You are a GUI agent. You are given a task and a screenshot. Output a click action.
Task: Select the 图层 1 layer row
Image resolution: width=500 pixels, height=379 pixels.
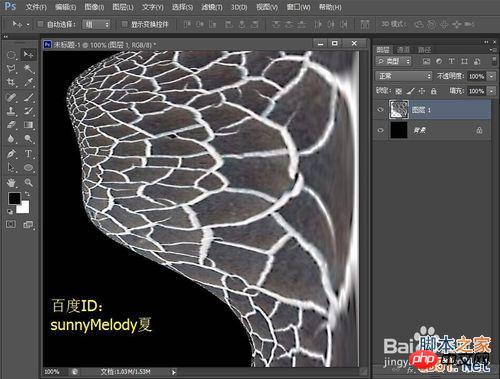click(432, 110)
